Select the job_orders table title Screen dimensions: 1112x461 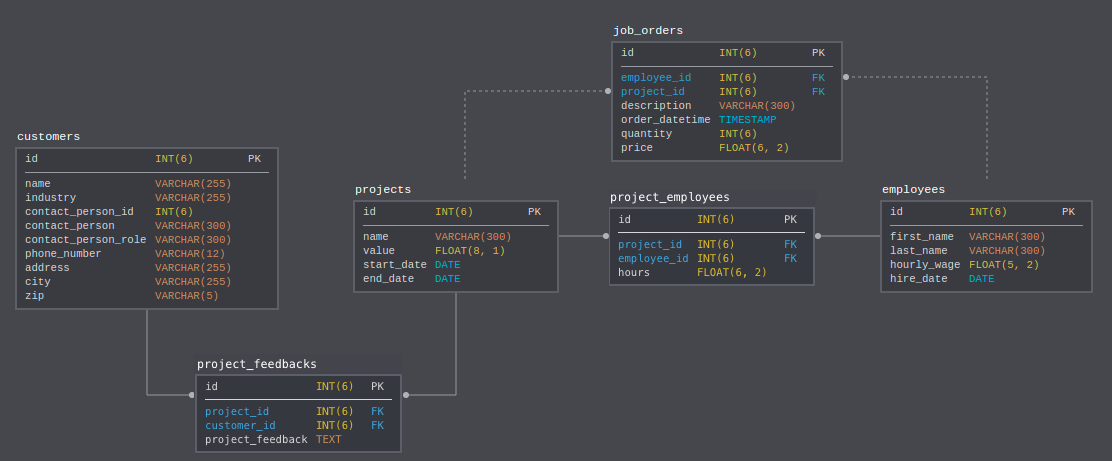coord(648,30)
